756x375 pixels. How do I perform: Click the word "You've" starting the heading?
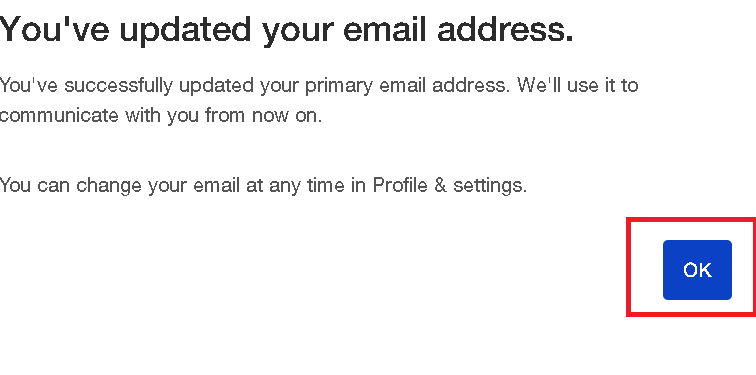[x=55, y=29]
